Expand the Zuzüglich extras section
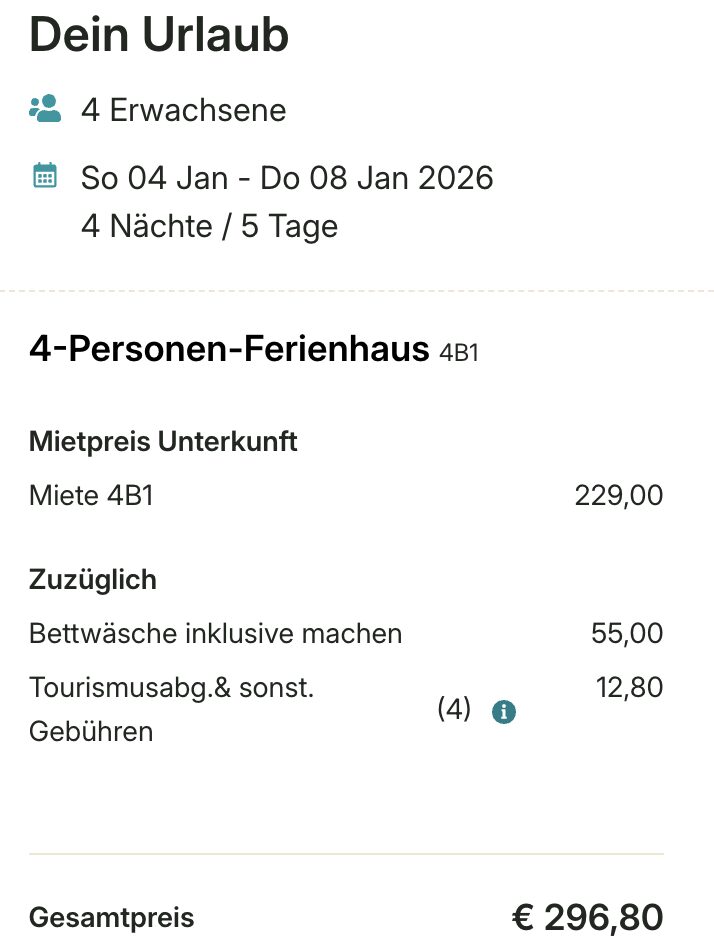Screen dimensions: 714x946 (92, 579)
